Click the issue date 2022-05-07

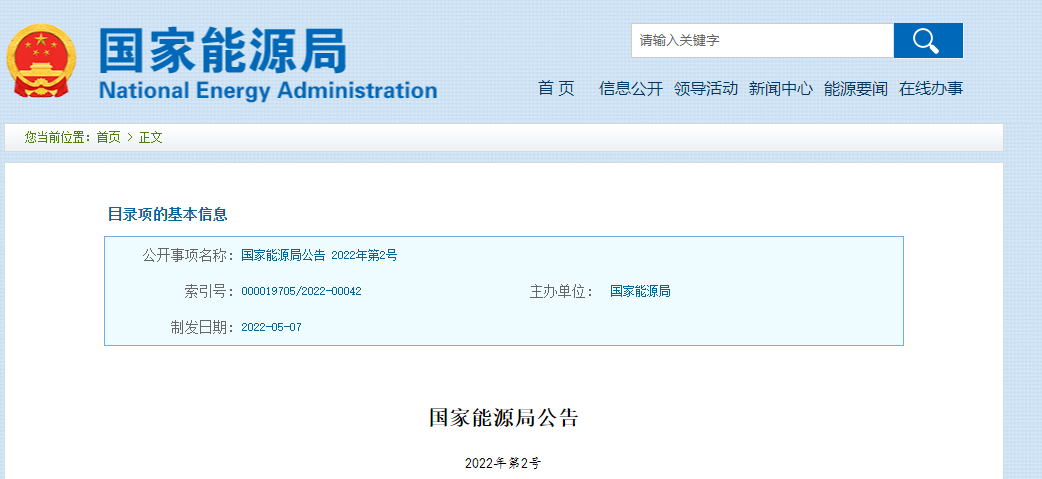pyautogui.click(x=271, y=328)
